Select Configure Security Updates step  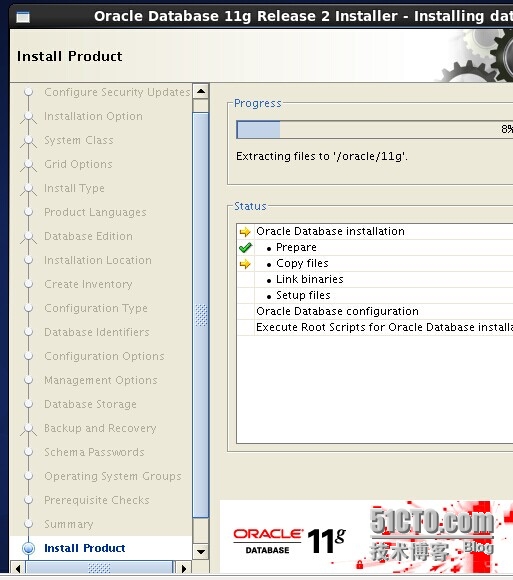point(117,92)
